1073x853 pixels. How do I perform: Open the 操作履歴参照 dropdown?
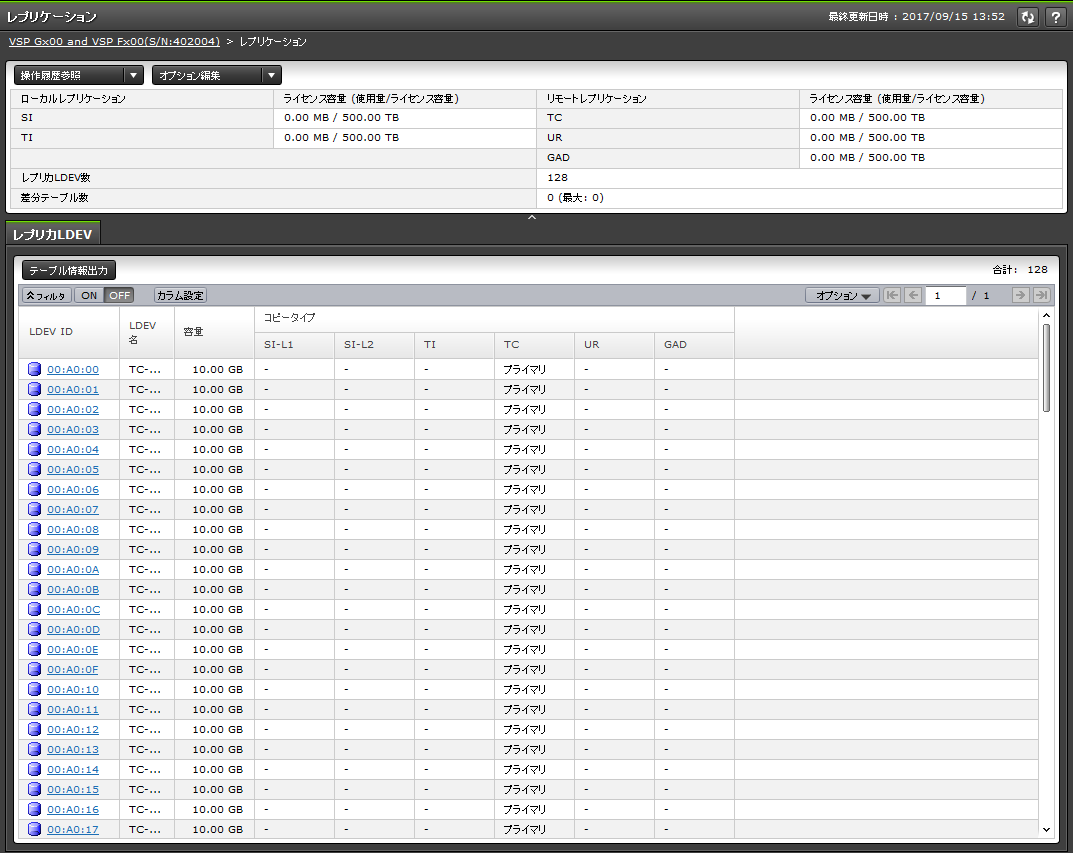(79, 75)
